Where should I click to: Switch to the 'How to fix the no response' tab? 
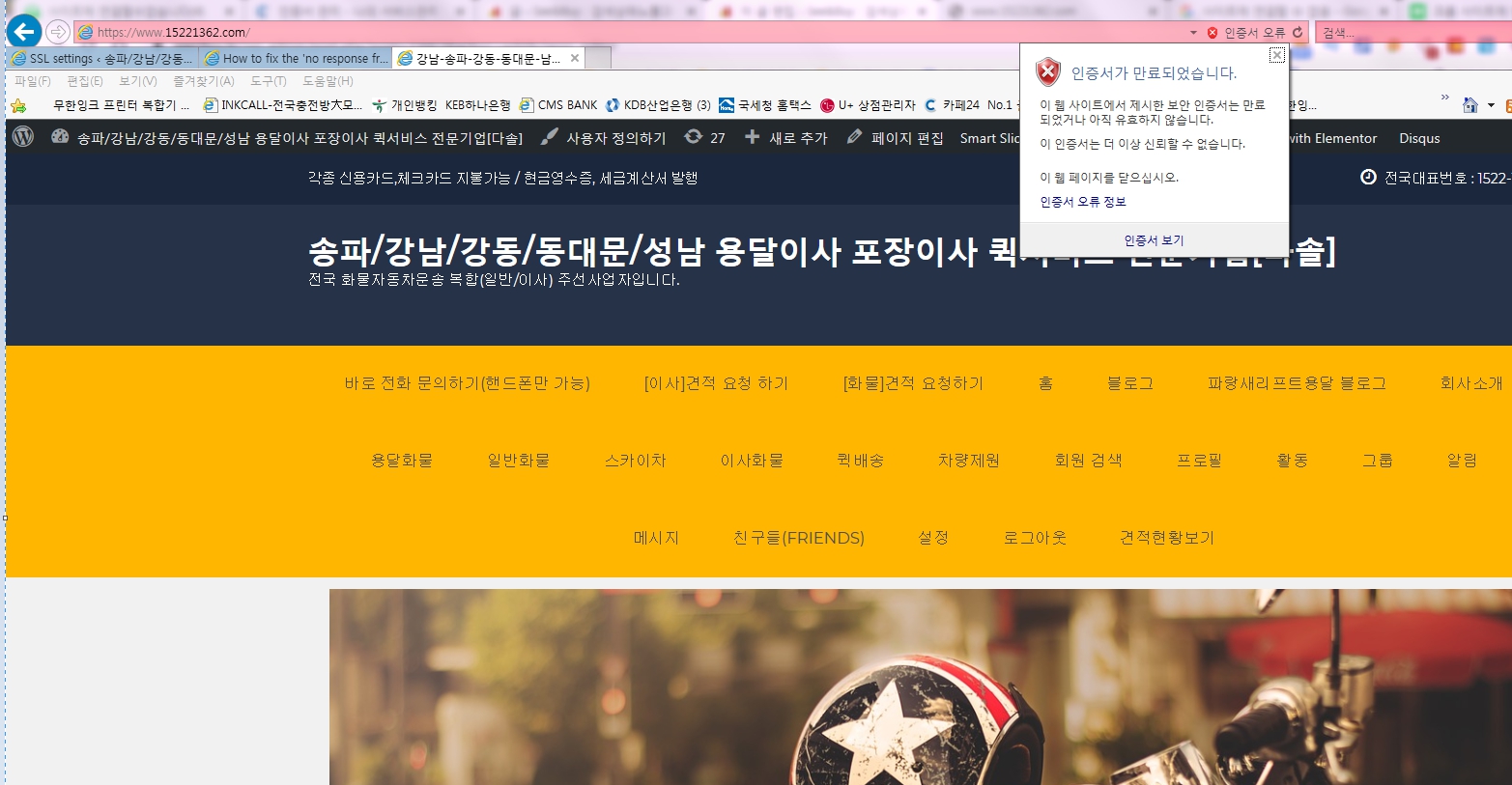[x=297, y=58]
